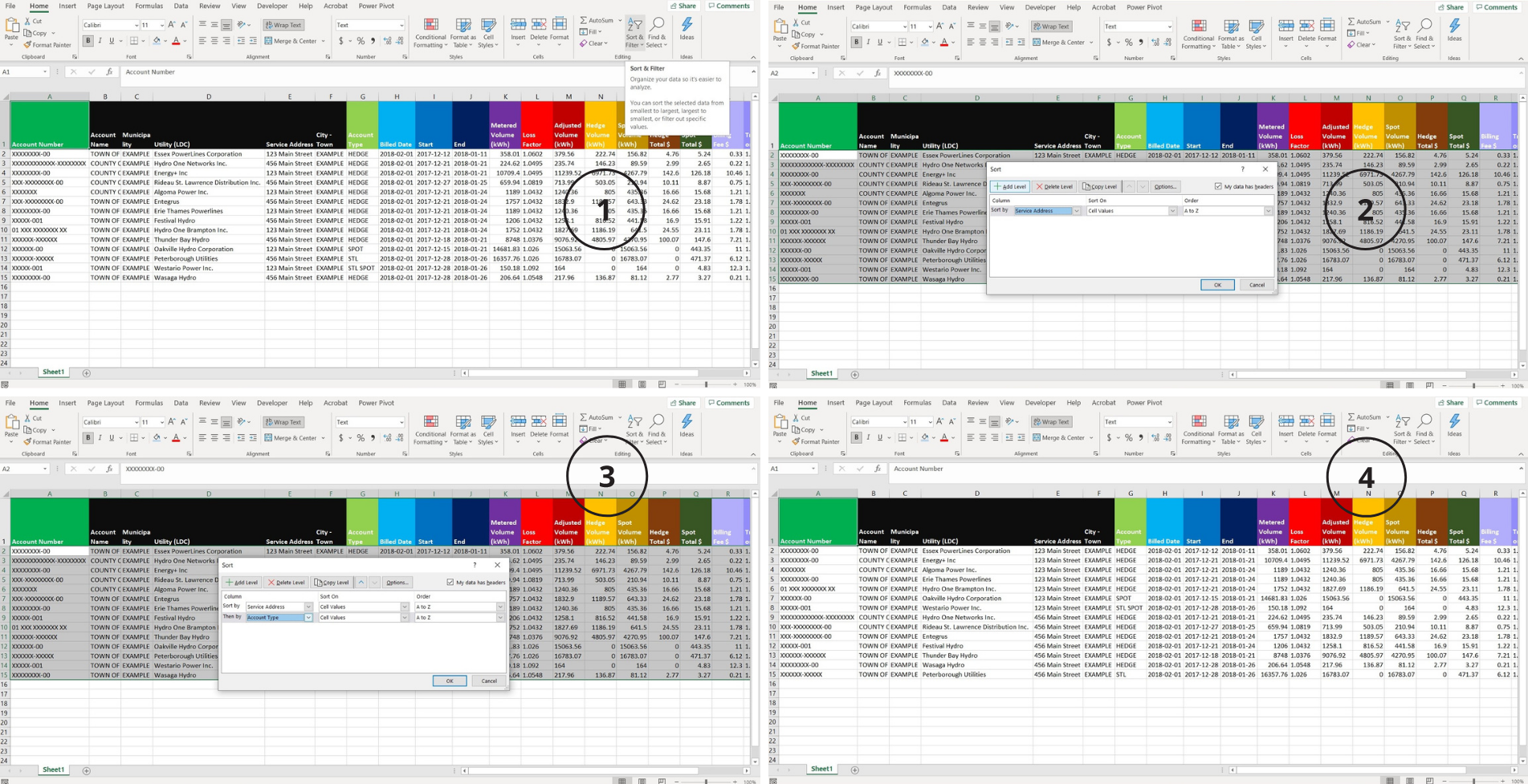The width and height of the screenshot is (1528, 784).
Task: Click OK in top-right Sort dialog
Action: pyautogui.click(x=1217, y=285)
